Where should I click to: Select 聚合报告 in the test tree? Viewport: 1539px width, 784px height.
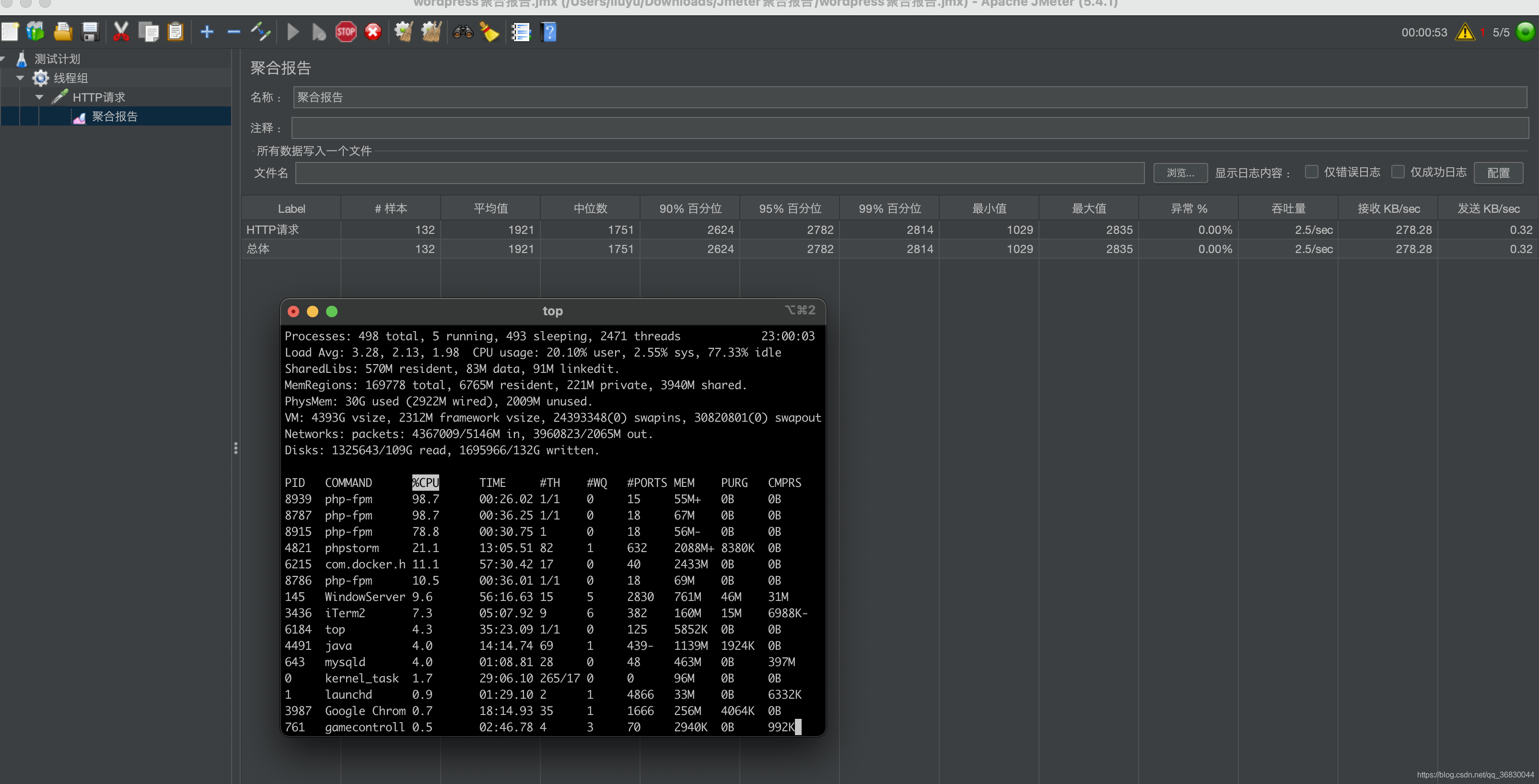click(114, 116)
